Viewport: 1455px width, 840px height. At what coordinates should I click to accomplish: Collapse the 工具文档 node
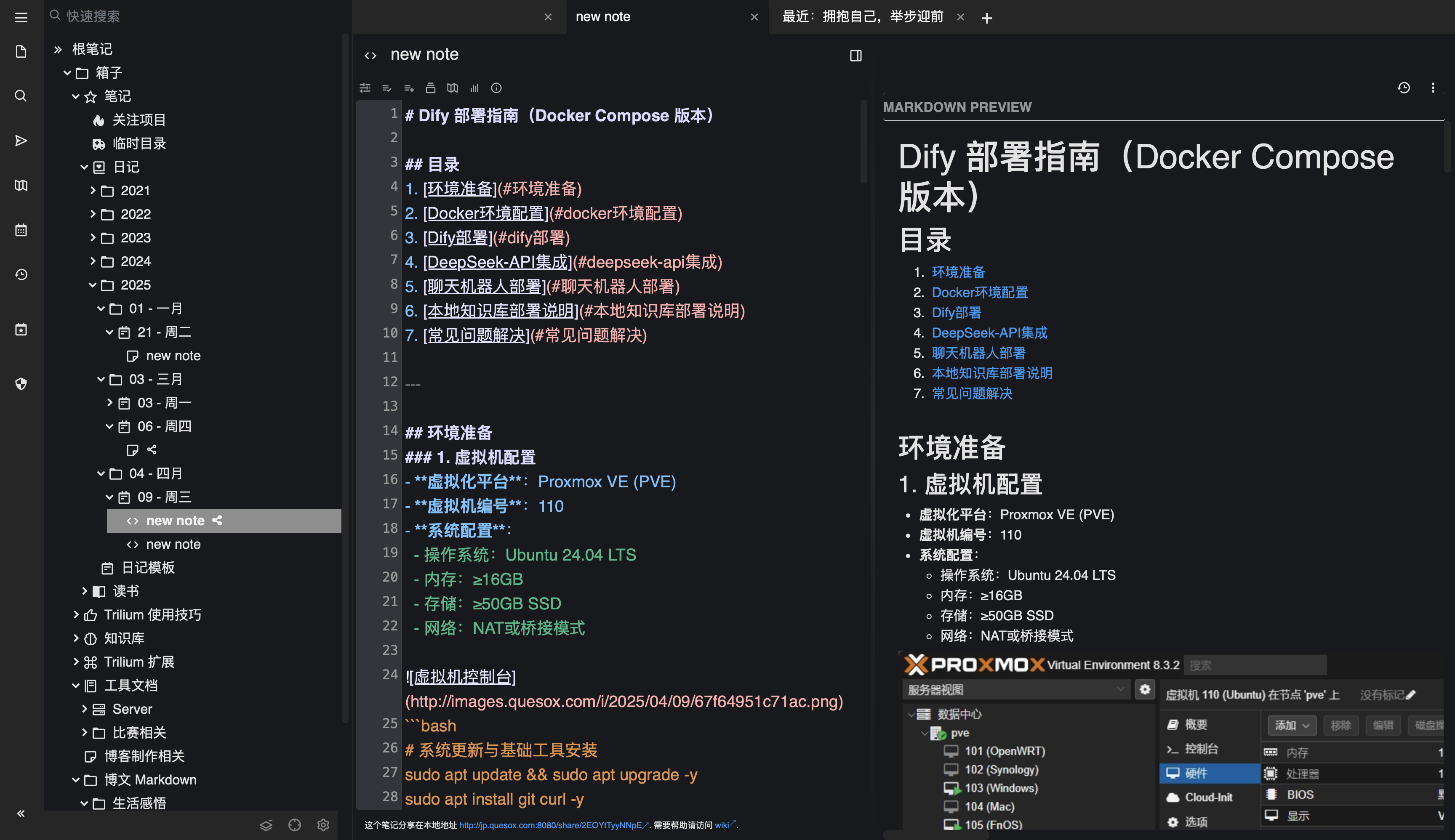(x=76, y=686)
